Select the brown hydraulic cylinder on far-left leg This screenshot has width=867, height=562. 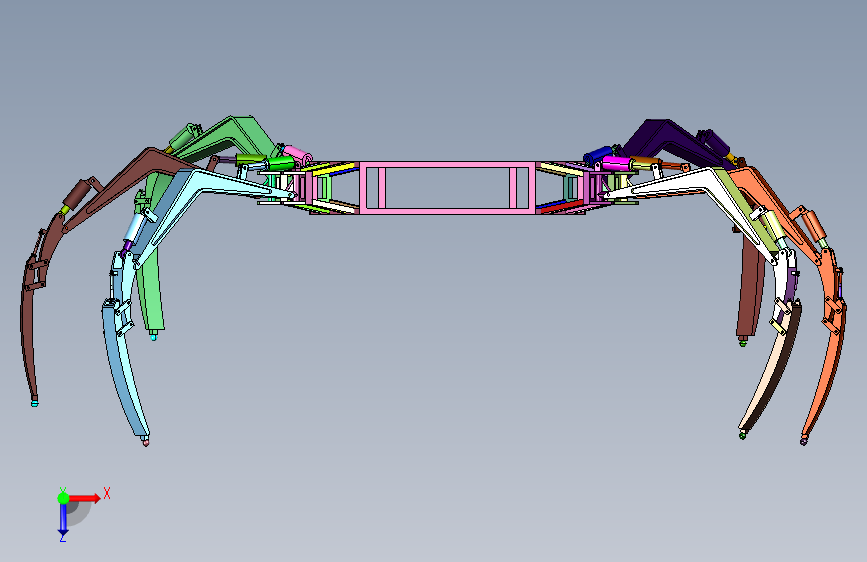pyautogui.click(x=77, y=194)
